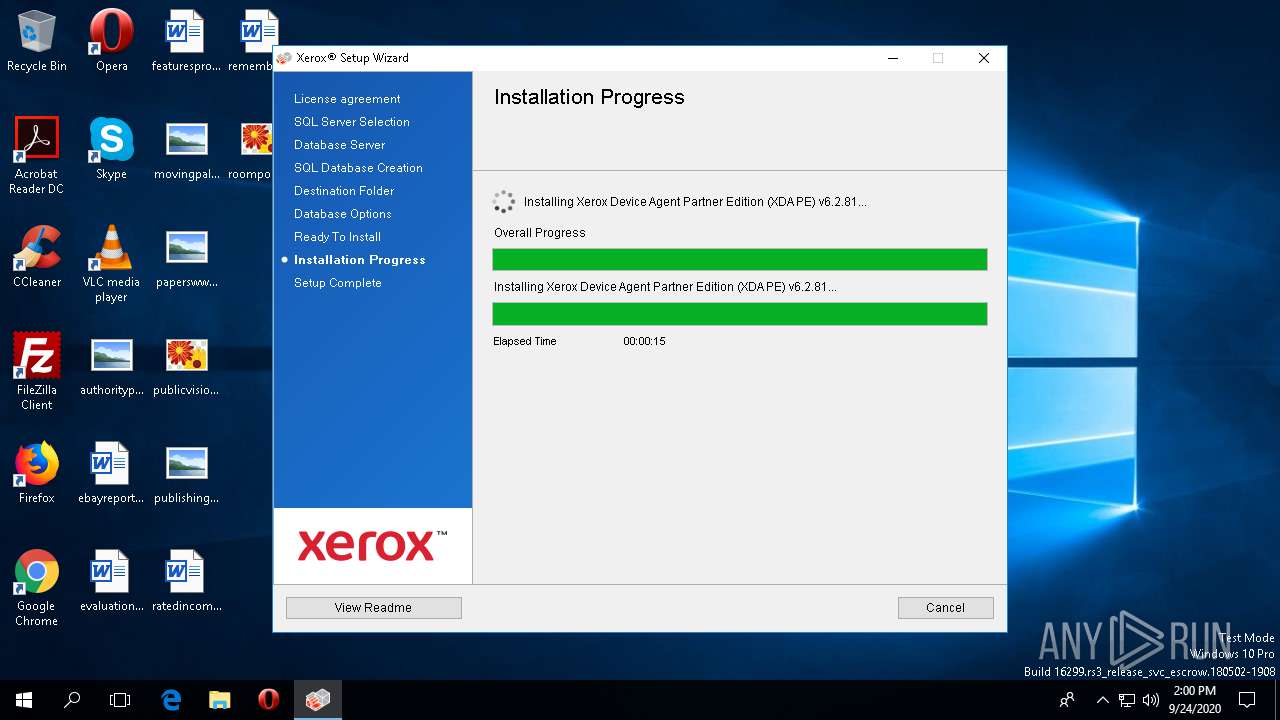Cancel the Xerox installation
The height and width of the screenshot is (720, 1280).
point(945,608)
